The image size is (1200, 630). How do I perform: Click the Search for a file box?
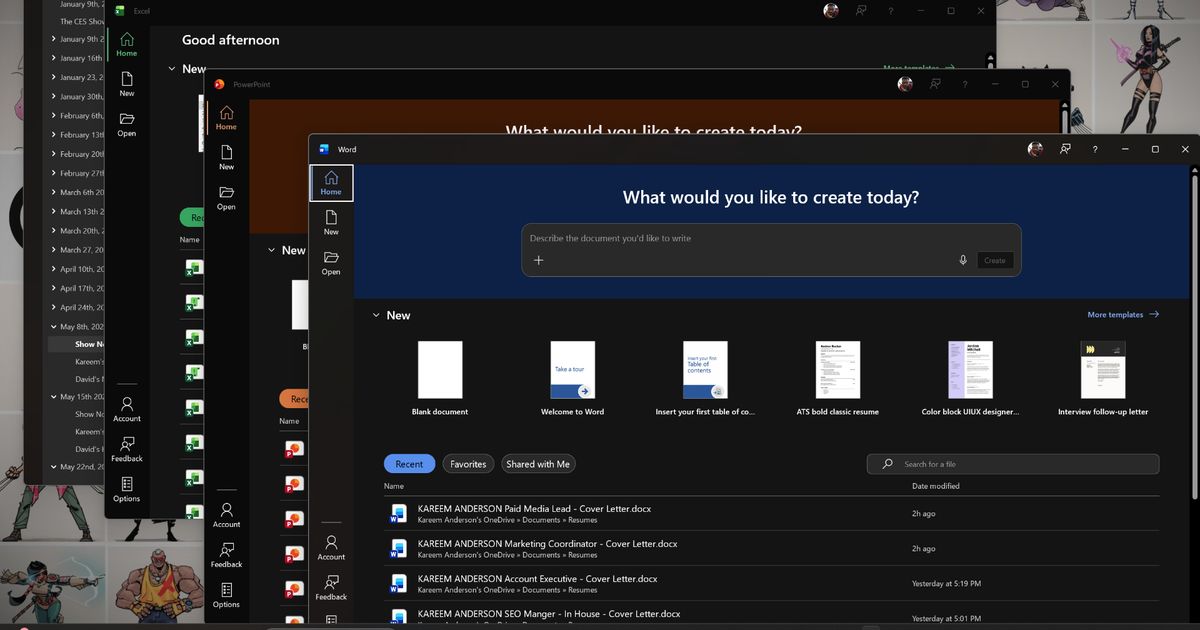[x=1013, y=464]
